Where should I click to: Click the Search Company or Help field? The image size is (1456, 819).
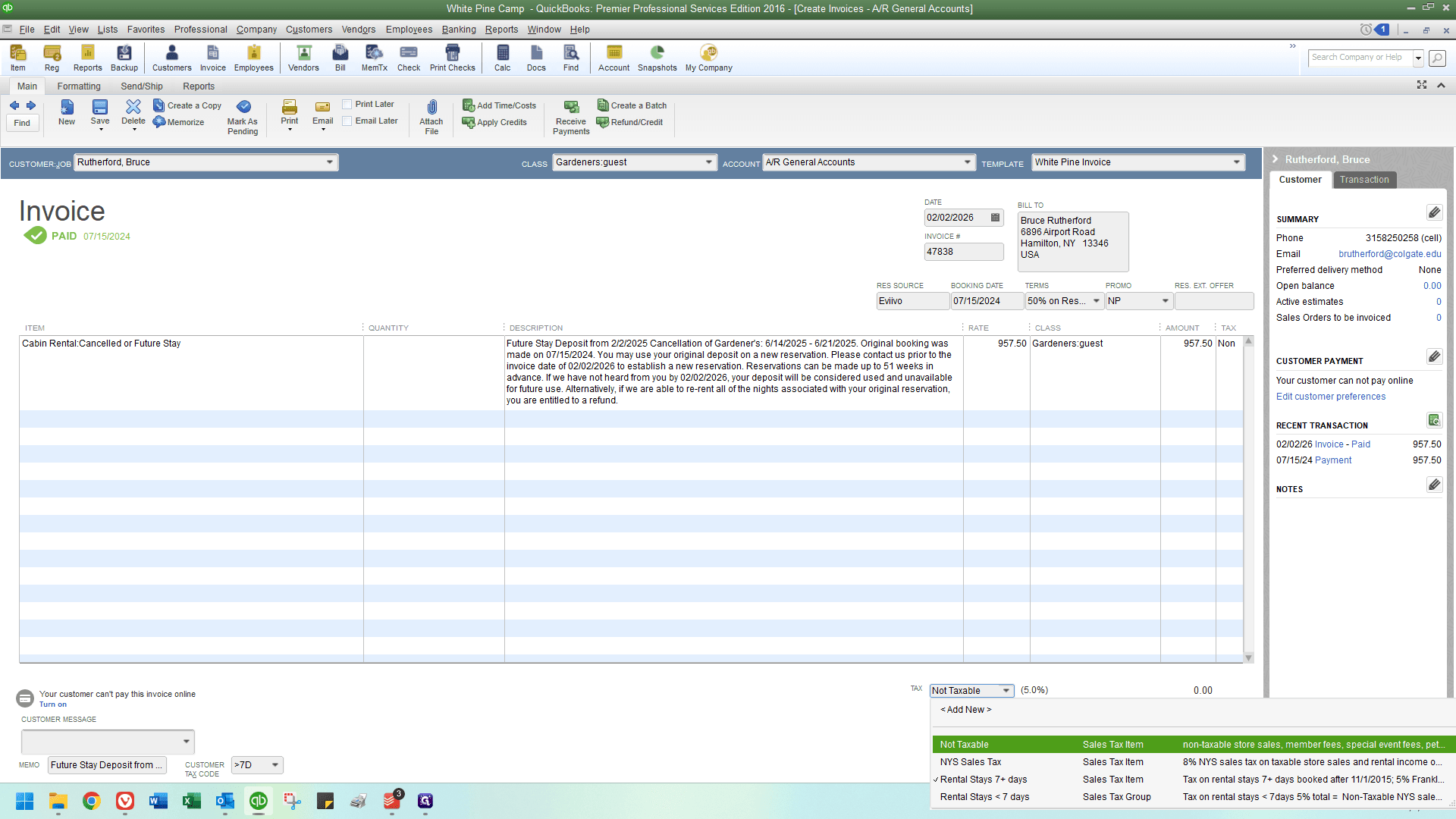click(1360, 58)
